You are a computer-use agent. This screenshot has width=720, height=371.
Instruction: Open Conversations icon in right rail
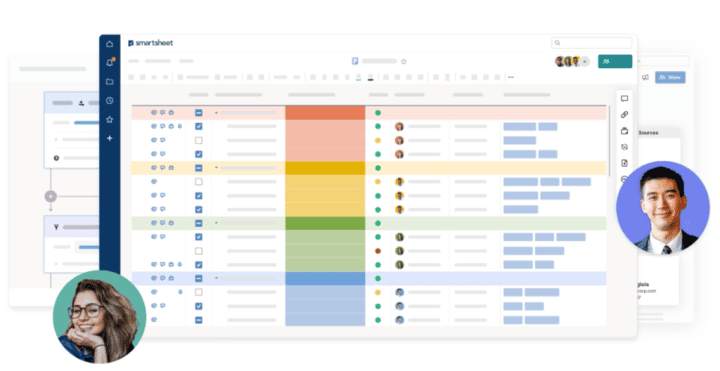tap(624, 98)
